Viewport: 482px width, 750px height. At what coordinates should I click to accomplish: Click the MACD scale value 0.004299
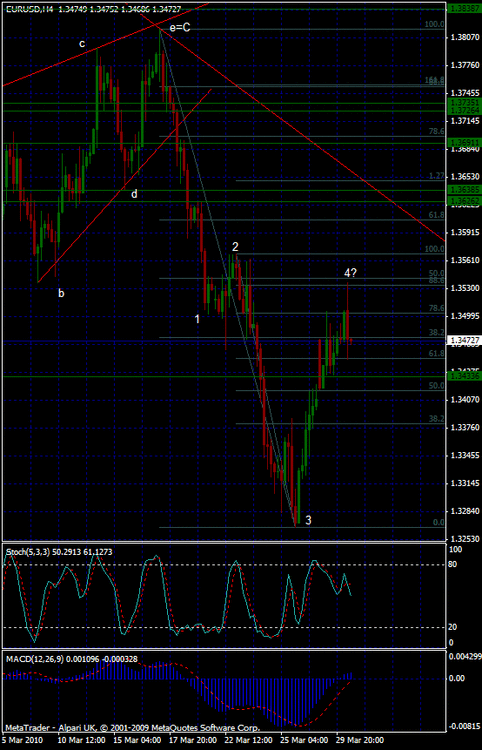(463, 656)
